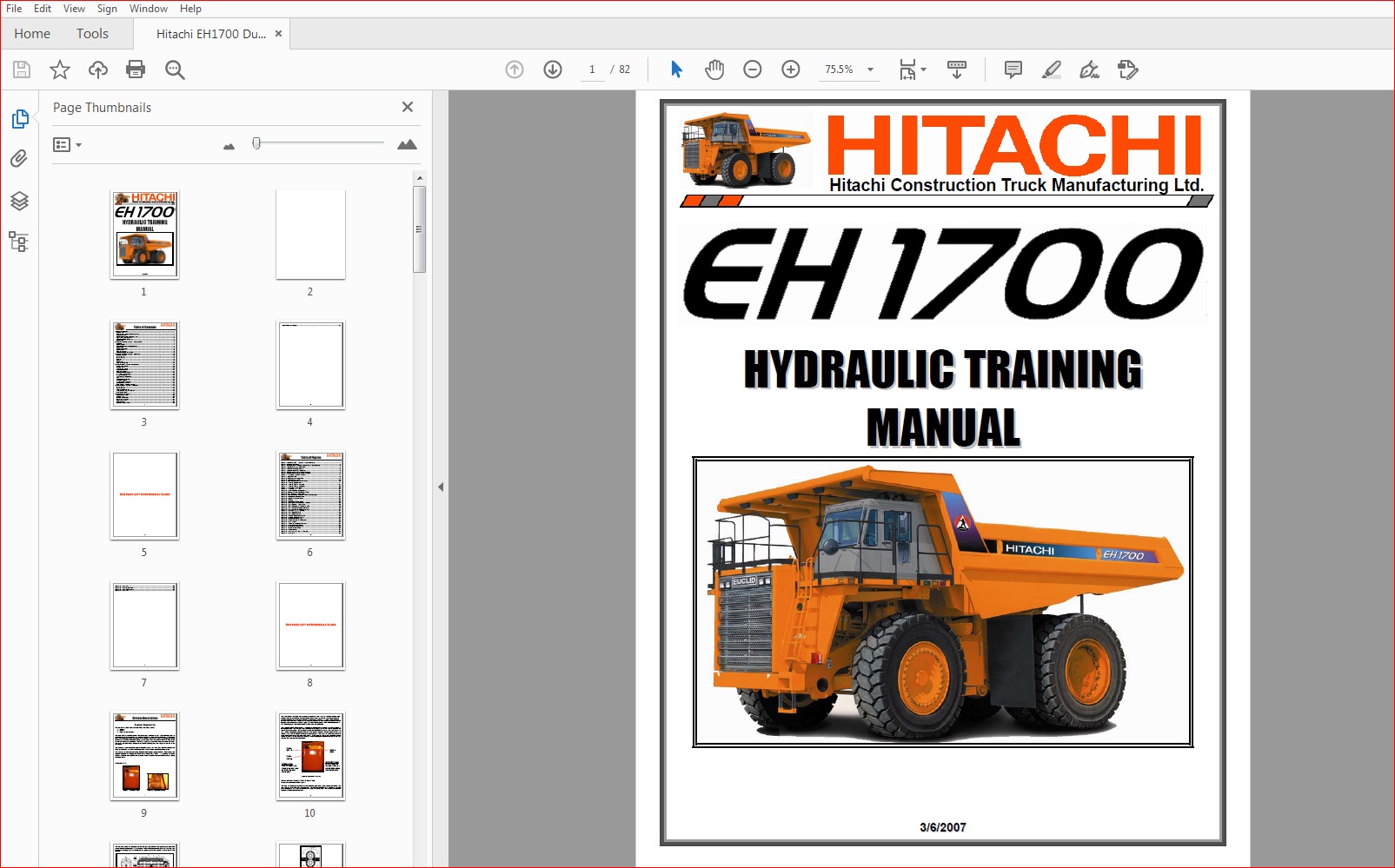1395x868 pixels.
Task: Add a sticky note comment
Action: [1013, 70]
